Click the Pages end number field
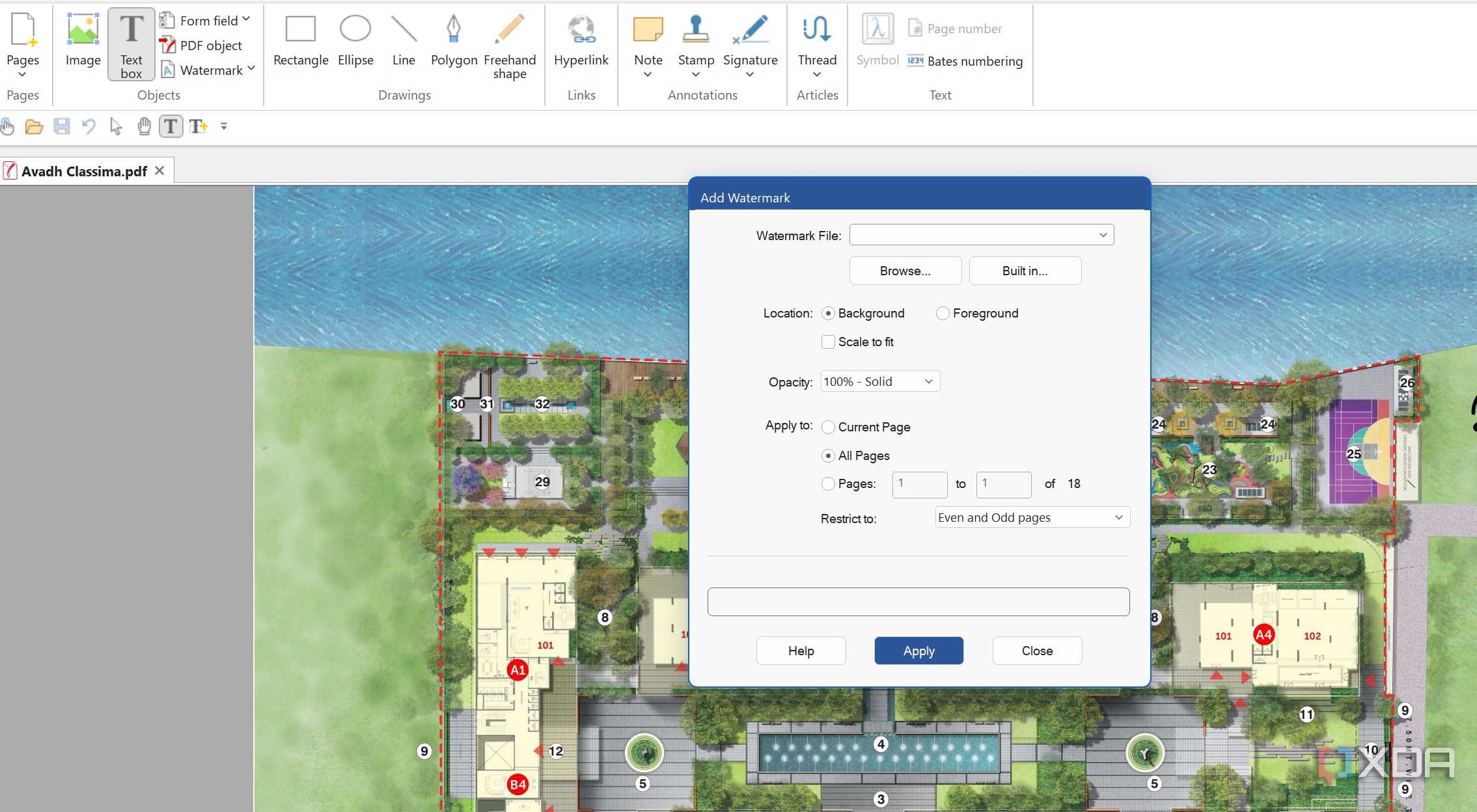This screenshot has width=1477, height=812. tap(1004, 485)
